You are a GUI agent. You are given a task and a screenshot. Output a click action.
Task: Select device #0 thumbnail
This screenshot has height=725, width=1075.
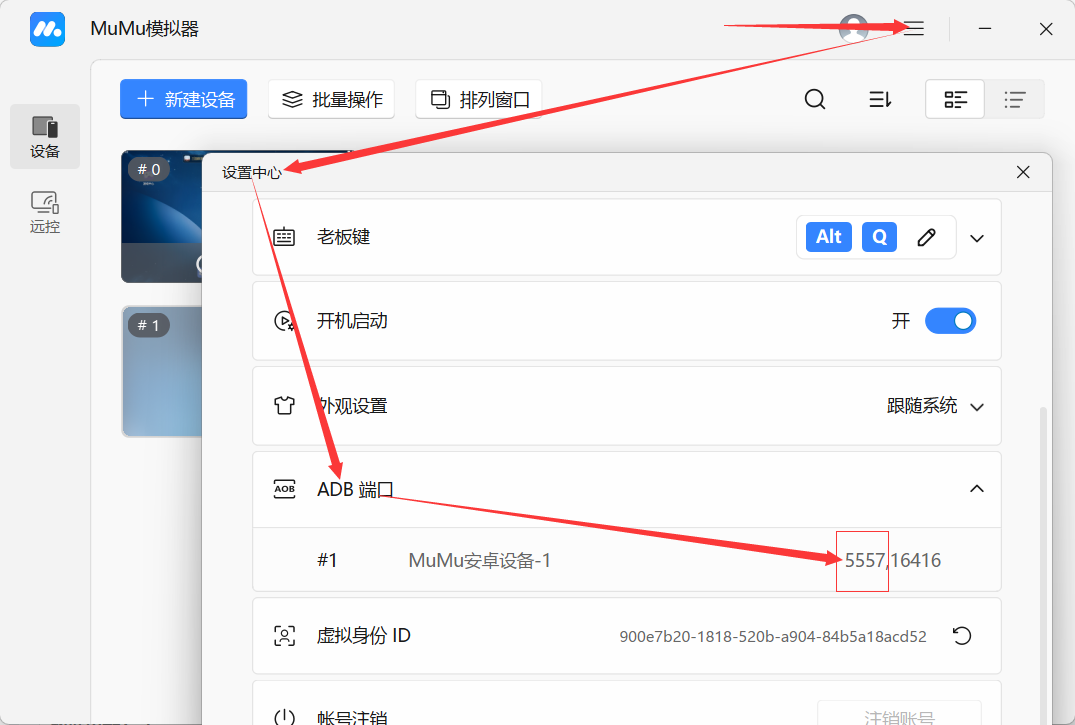pyautogui.click(x=162, y=217)
